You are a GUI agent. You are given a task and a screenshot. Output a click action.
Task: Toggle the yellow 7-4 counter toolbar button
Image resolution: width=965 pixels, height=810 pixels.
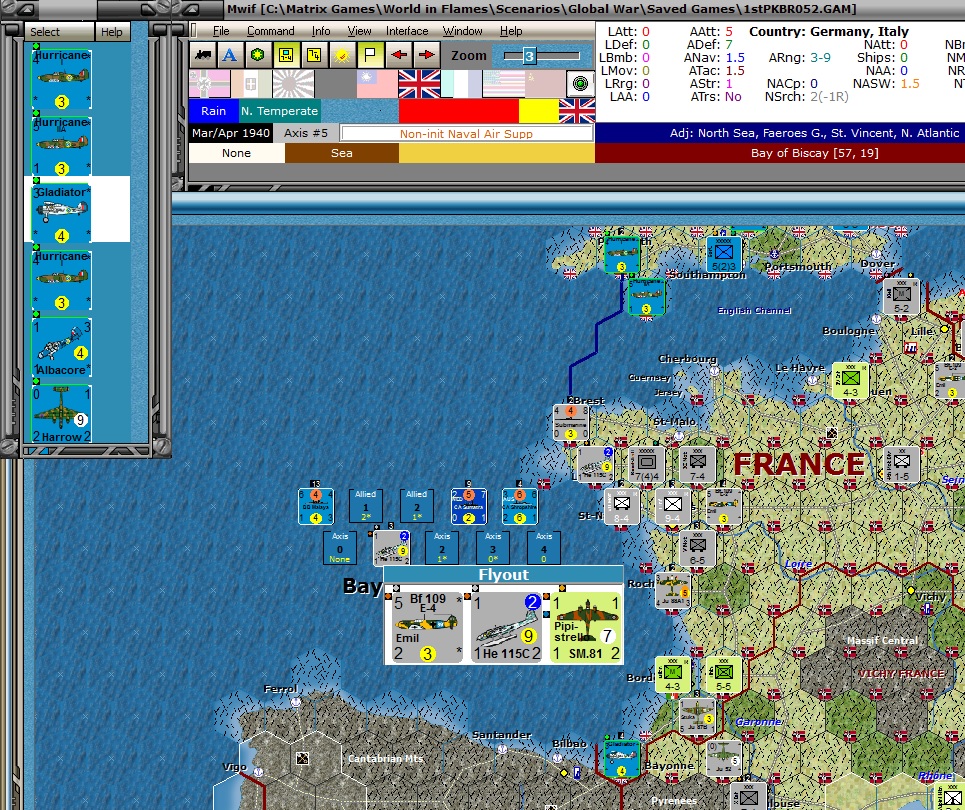(x=314, y=55)
